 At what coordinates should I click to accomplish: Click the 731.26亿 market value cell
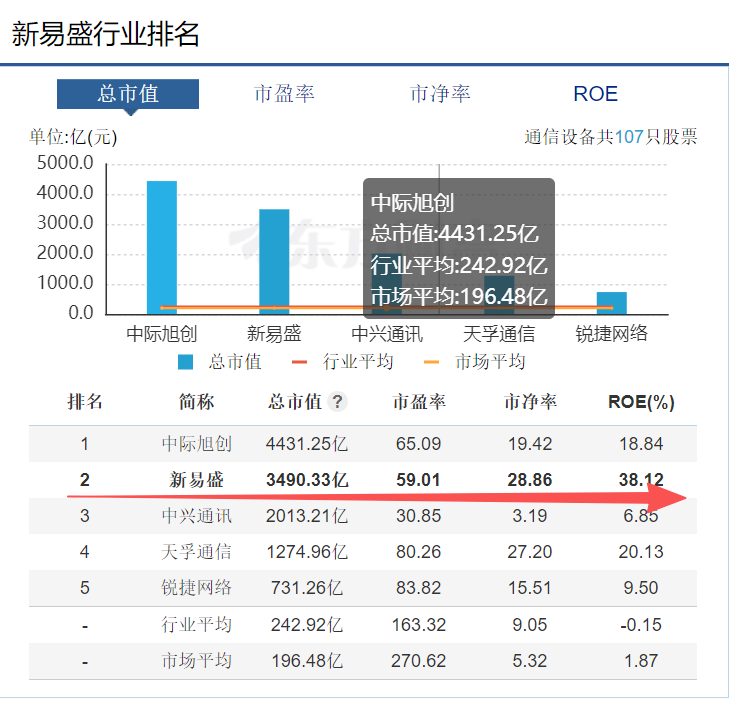(307, 588)
